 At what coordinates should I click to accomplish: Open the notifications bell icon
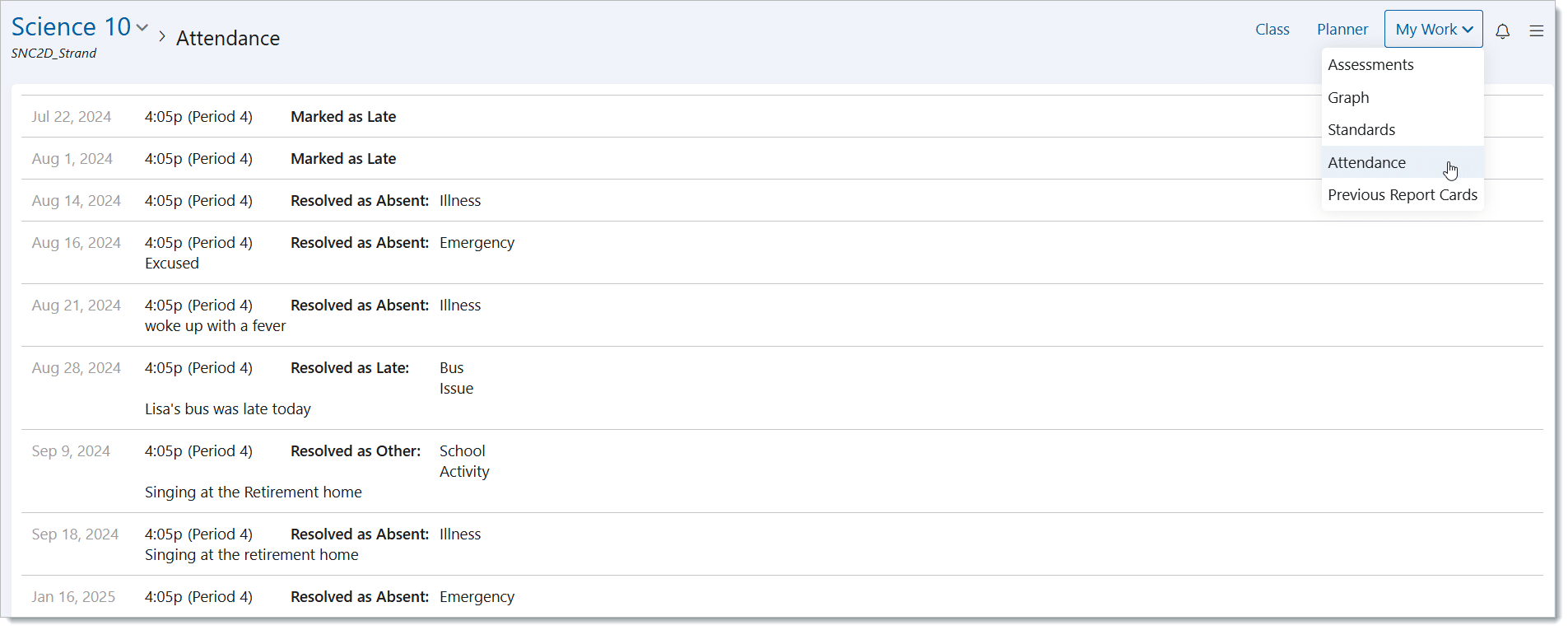tap(1502, 30)
